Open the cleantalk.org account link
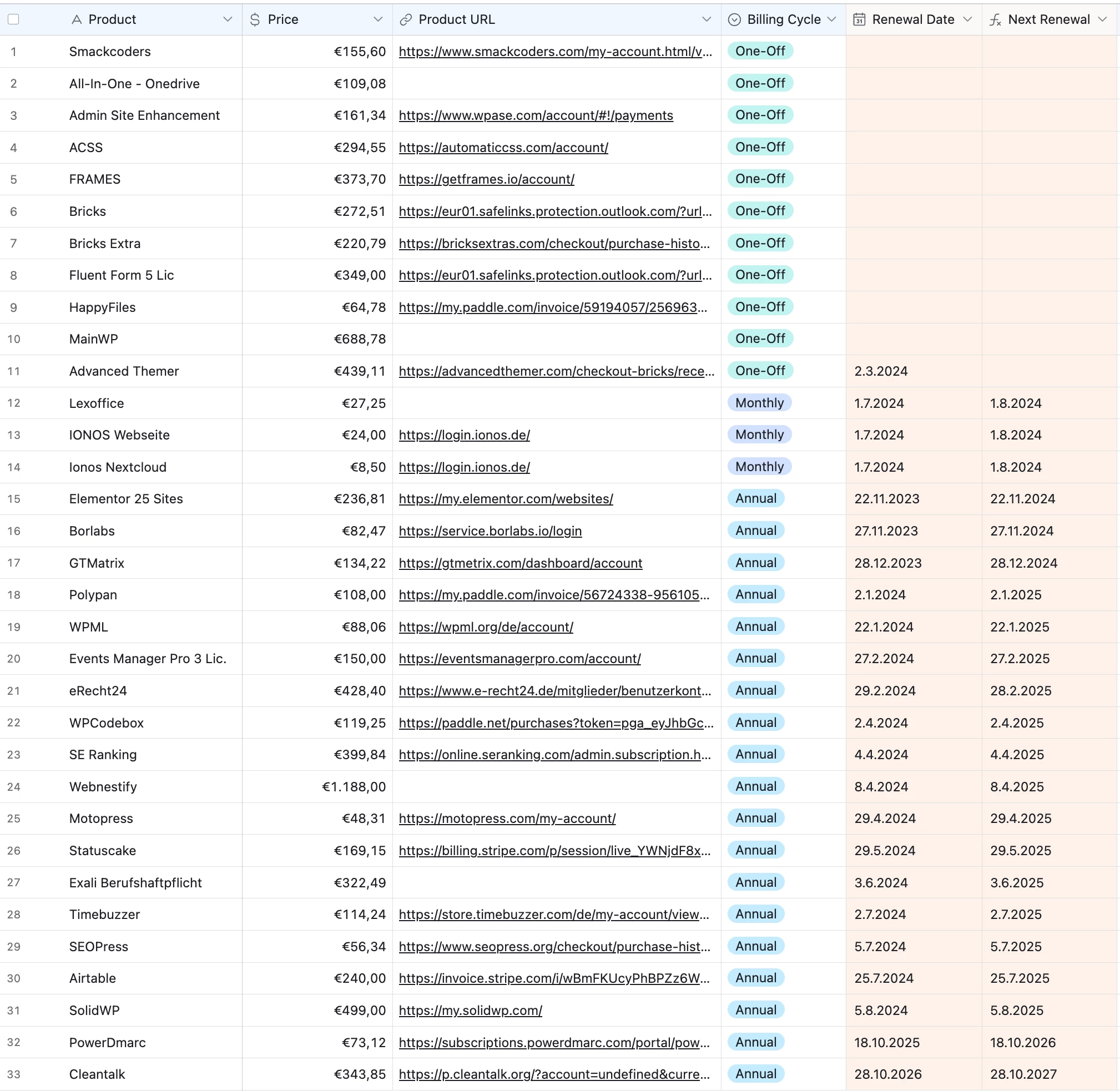This screenshot has width=1120, height=1091. pyautogui.click(x=554, y=1074)
